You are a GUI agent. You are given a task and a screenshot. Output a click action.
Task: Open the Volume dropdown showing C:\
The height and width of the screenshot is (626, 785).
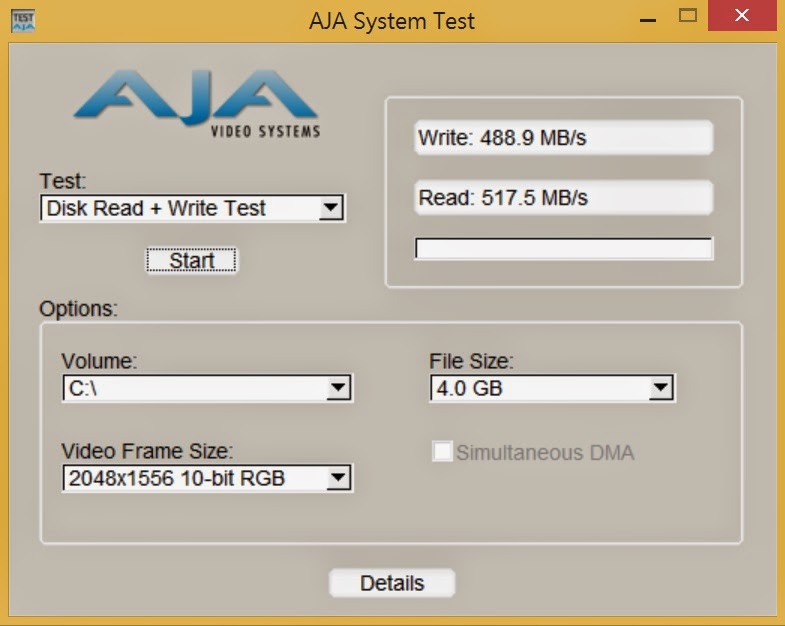208,388
